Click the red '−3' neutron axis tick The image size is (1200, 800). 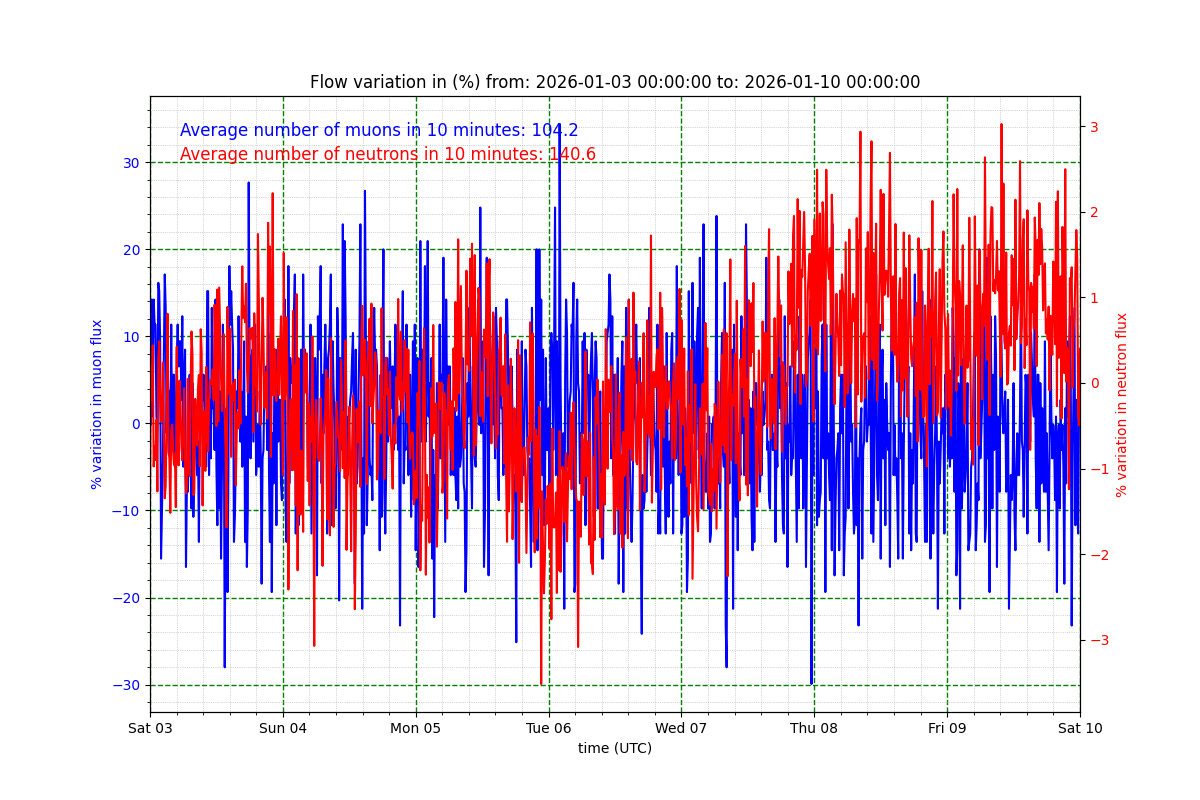[1098, 640]
